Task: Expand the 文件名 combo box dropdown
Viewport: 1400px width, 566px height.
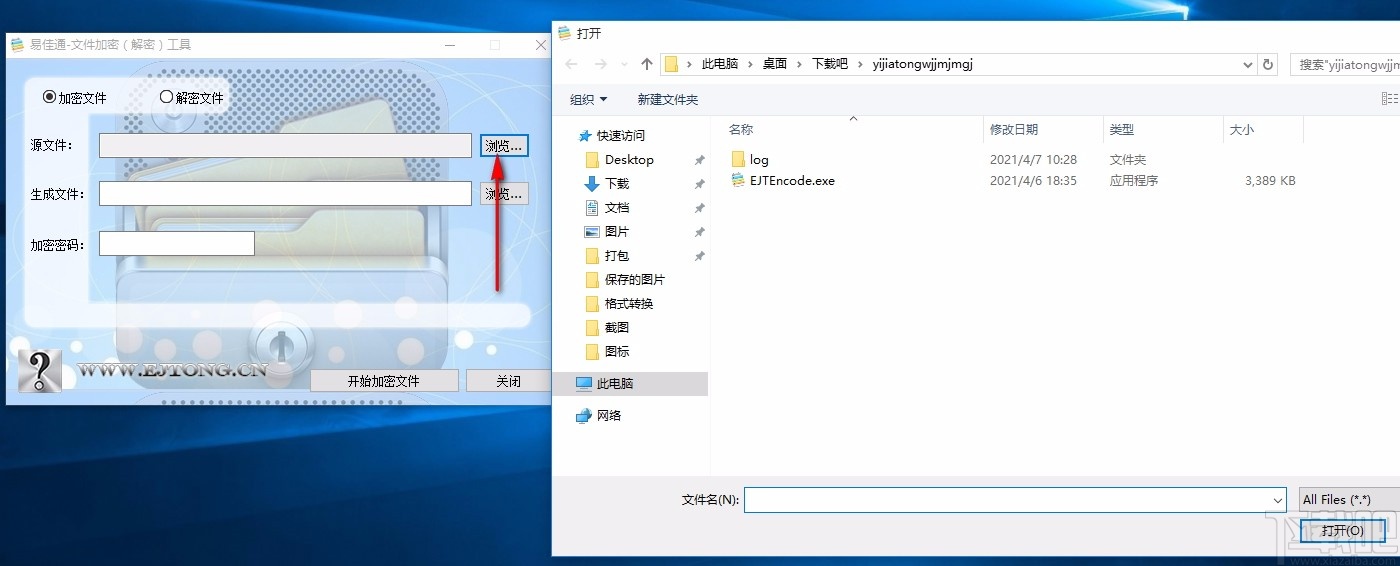Action: point(1278,499)
